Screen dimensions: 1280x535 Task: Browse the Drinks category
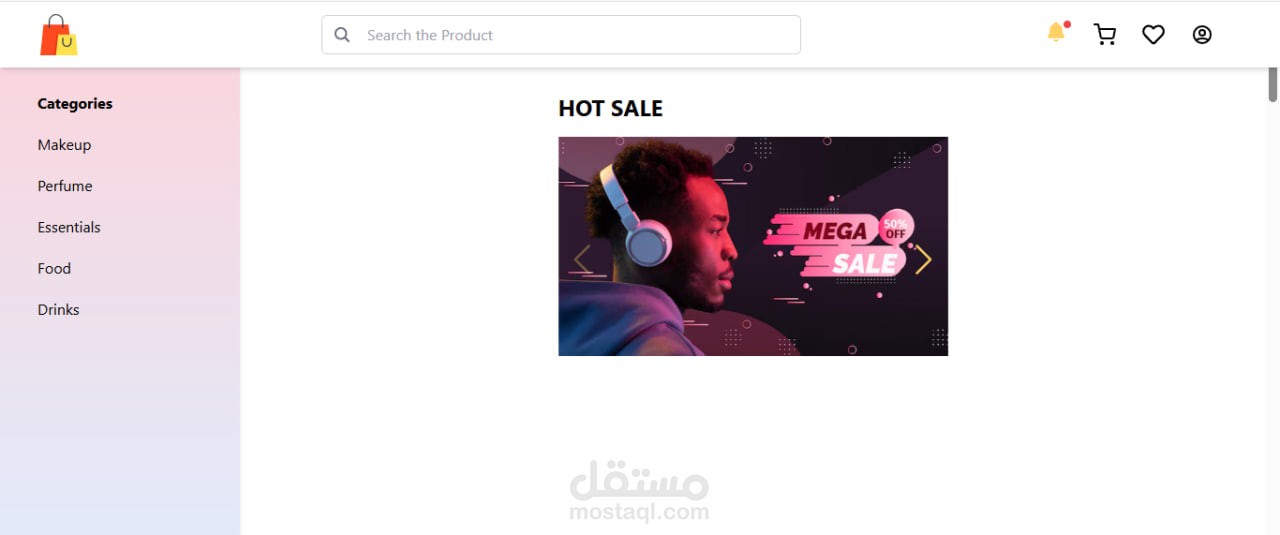click(58, 309)
